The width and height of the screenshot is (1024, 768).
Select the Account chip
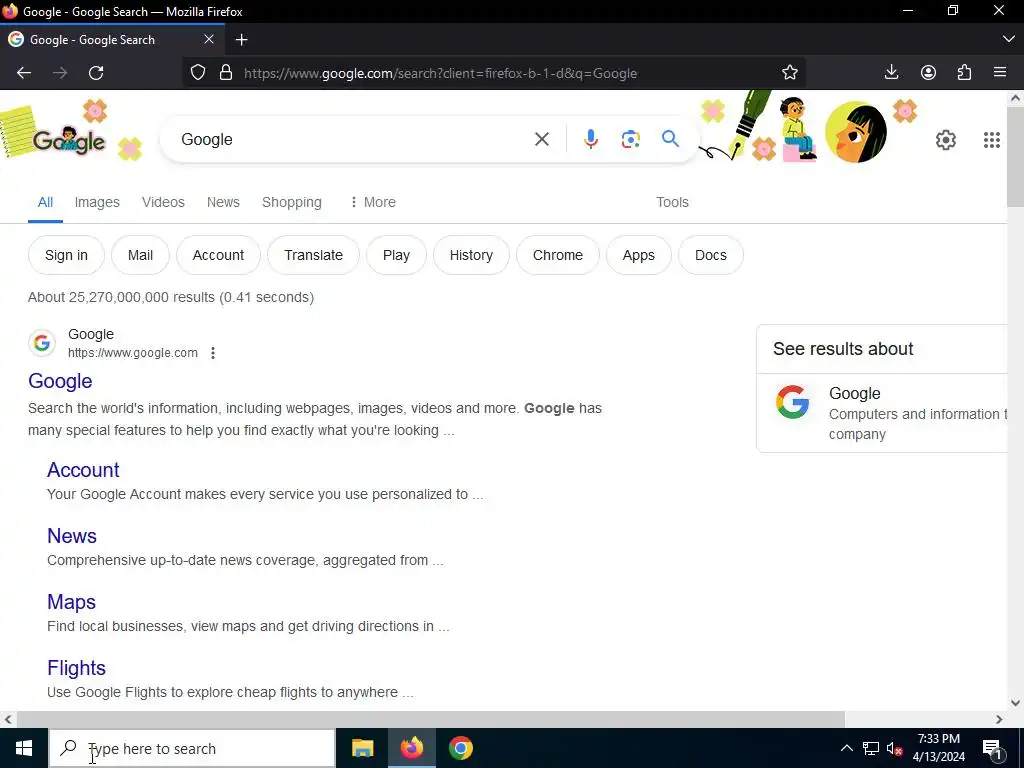coord(218,255)
